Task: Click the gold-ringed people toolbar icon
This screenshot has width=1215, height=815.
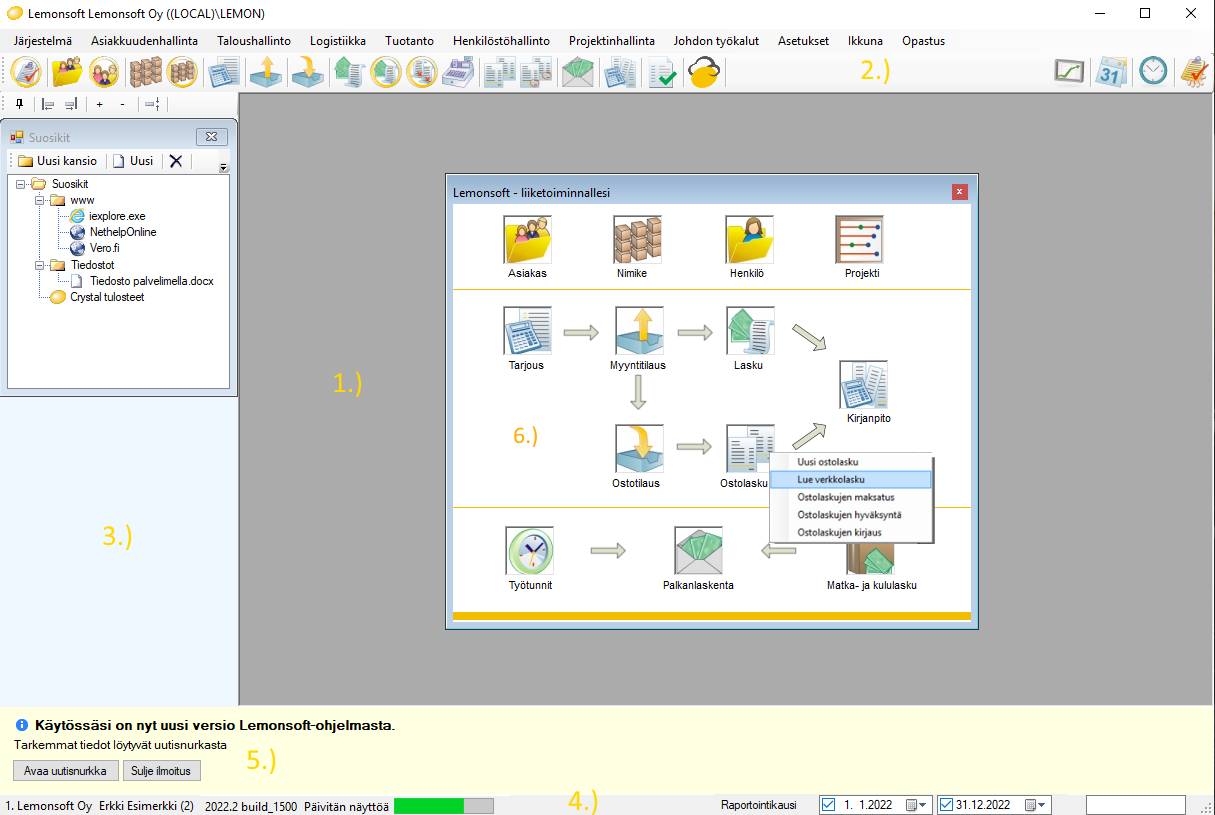Action: [104, 72]
